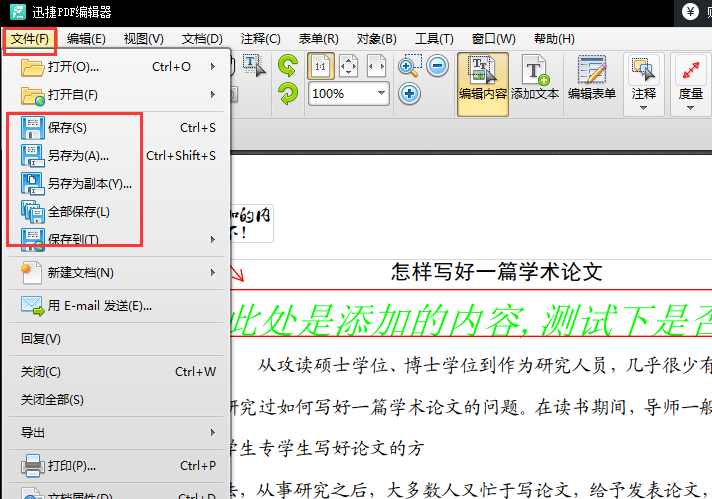Viewport: 712px width, 499px height.
Task: Open the 文档(D) menu
Action: [202, 39]
